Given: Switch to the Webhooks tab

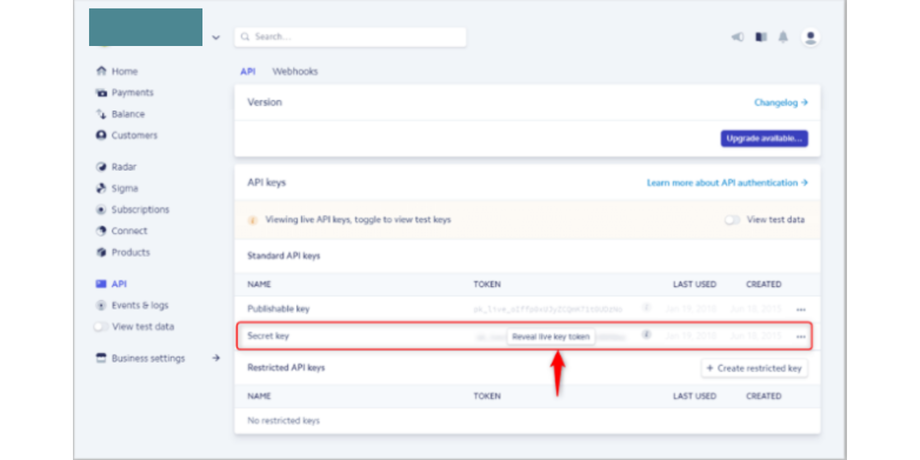Looking at the screenshot, I should tap(295, 72).
